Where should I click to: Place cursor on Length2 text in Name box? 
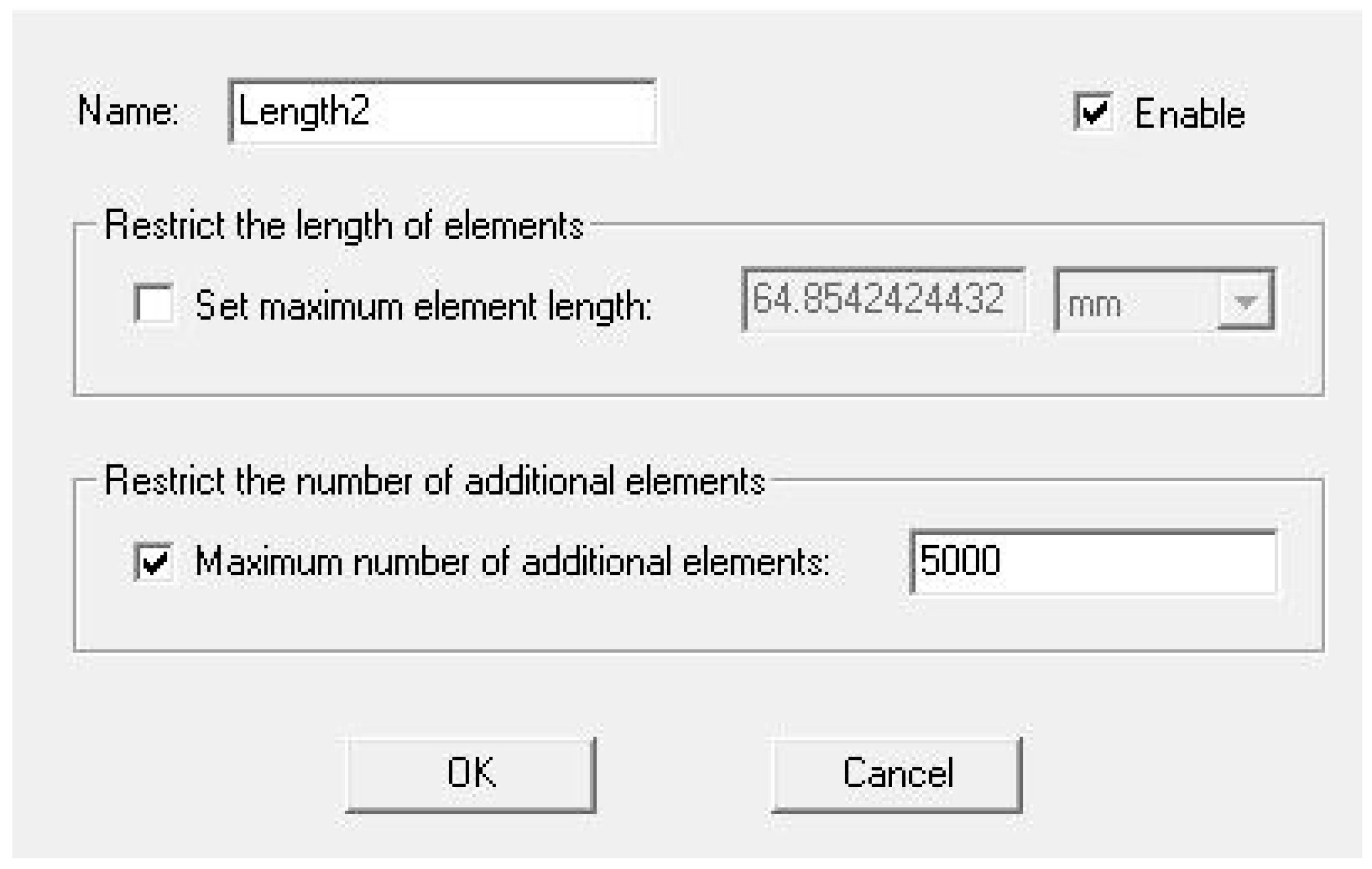tap(303, 111)
